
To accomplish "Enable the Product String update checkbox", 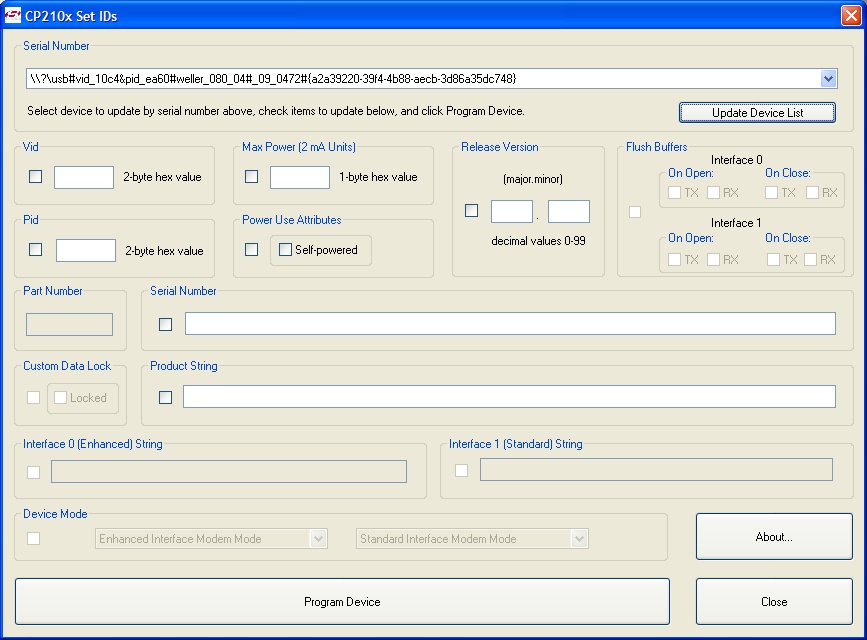I will pos(165,397).
